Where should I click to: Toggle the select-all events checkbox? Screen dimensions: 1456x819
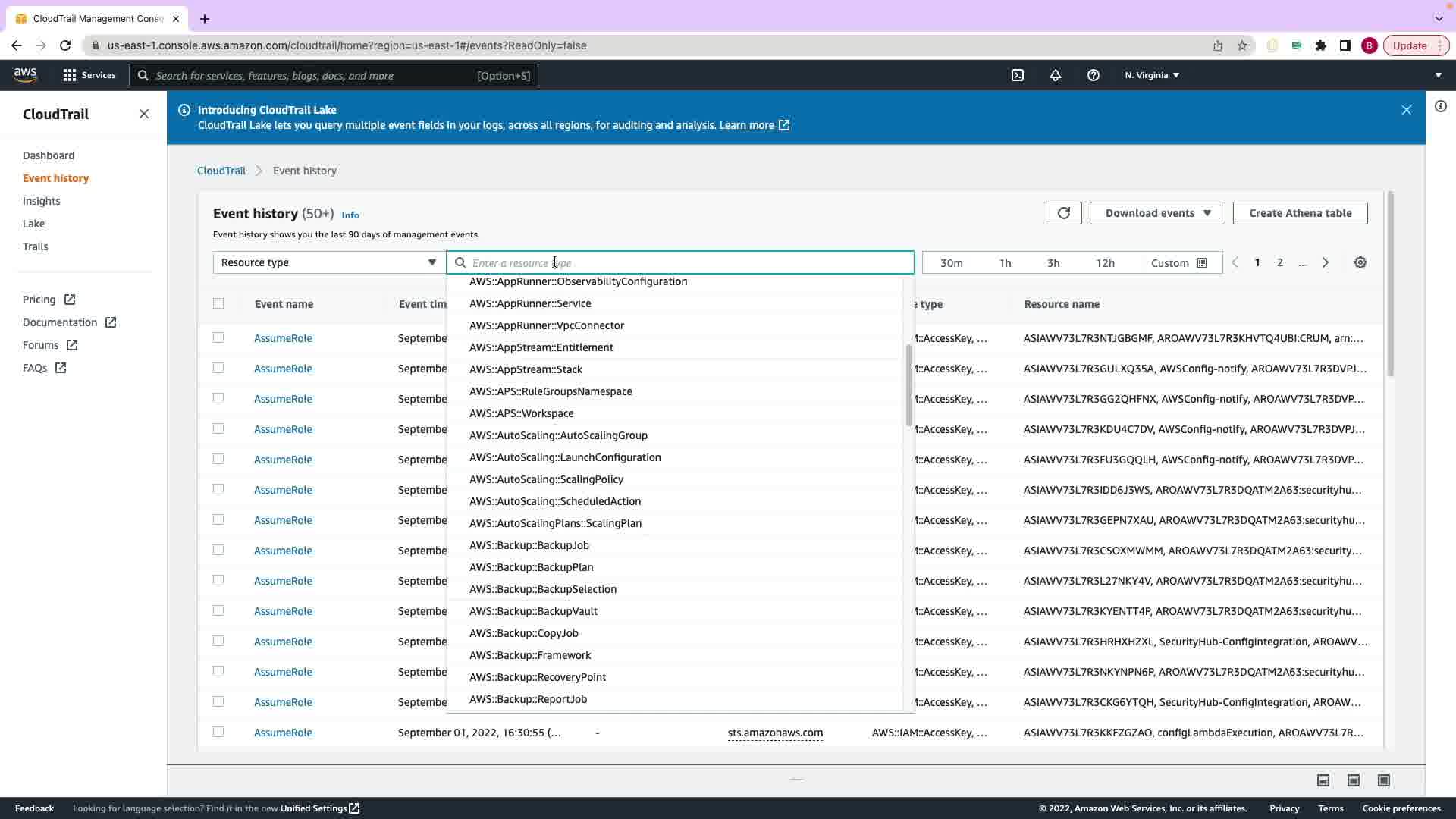tap(218, 303)
